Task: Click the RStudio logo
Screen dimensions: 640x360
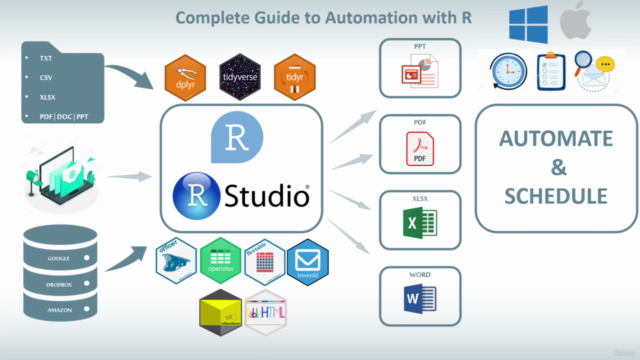Action: (241, 196)
